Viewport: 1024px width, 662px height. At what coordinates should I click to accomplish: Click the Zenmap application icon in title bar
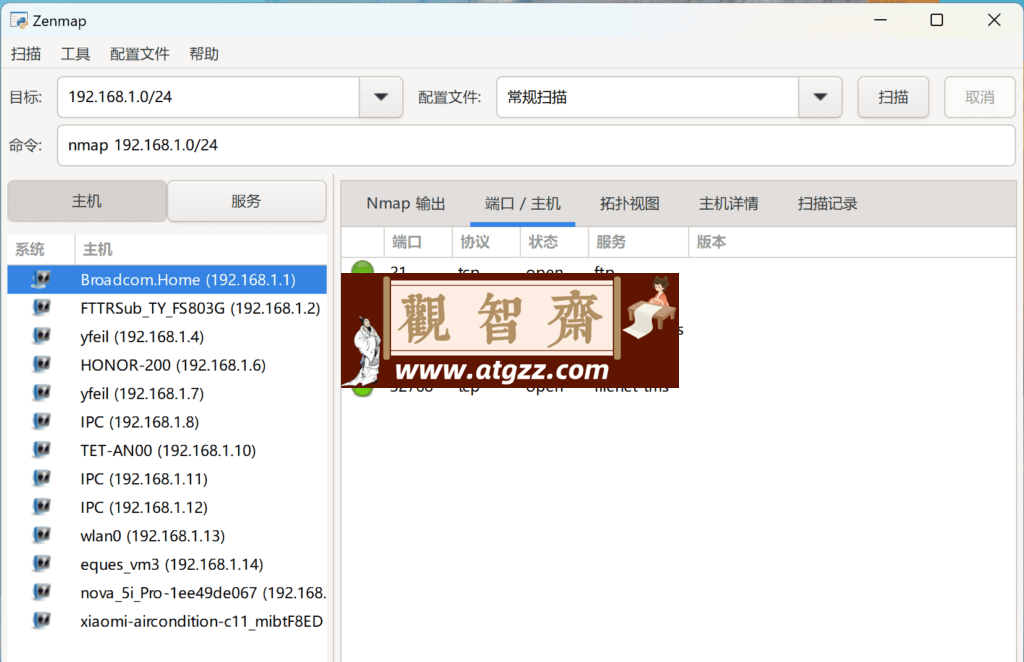(x=19, y=20)
